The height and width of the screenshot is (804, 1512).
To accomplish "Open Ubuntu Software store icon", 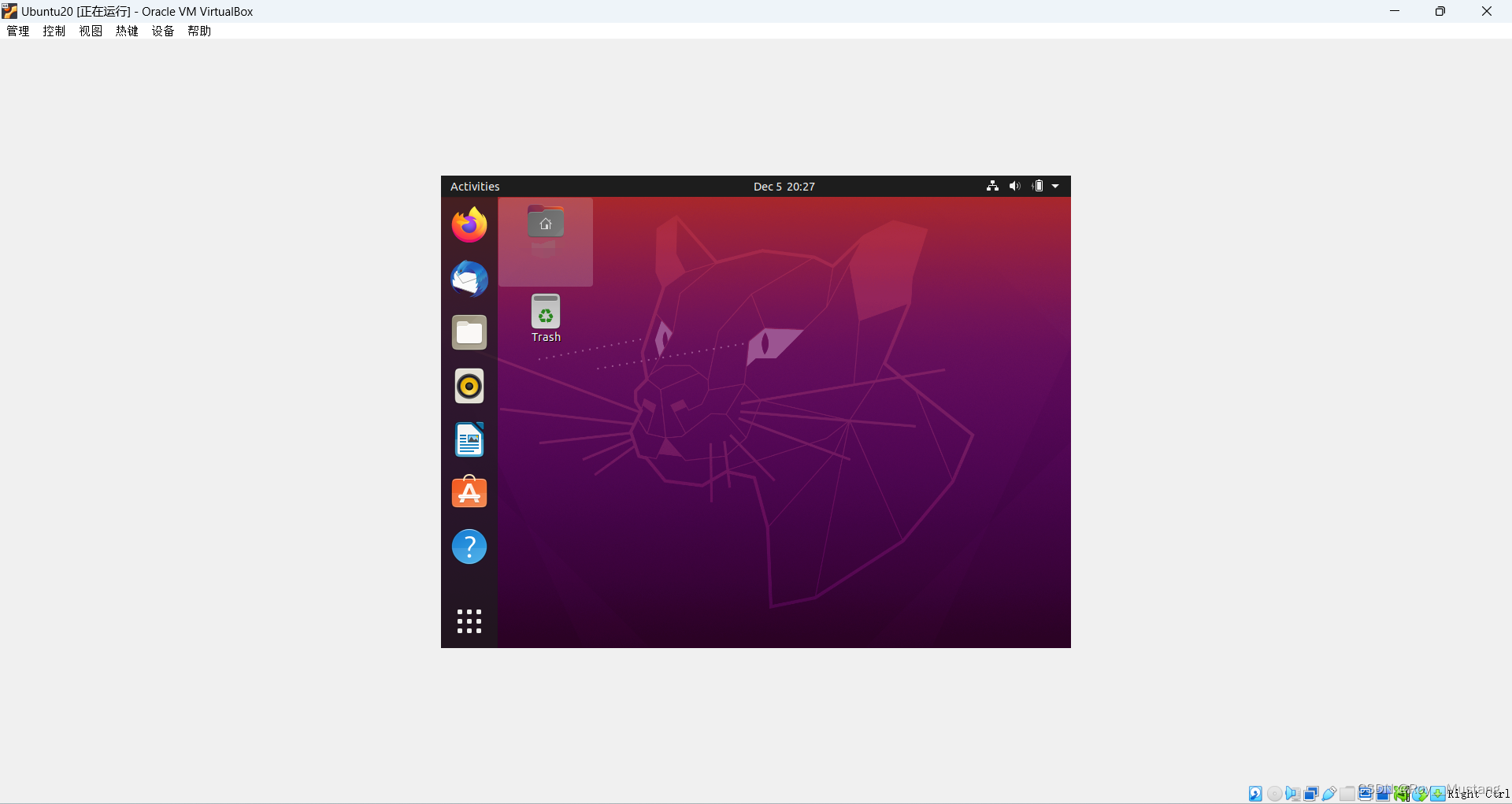I will (469, 493).
